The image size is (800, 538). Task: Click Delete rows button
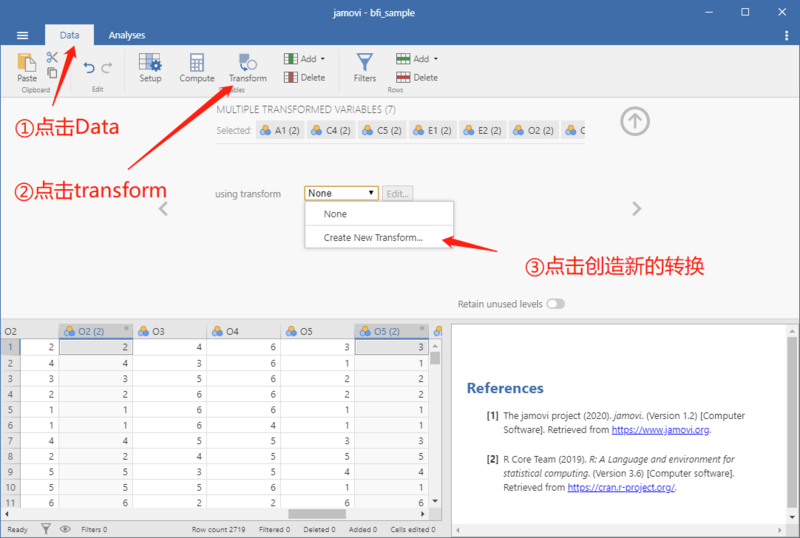click(x=417, y=78)
